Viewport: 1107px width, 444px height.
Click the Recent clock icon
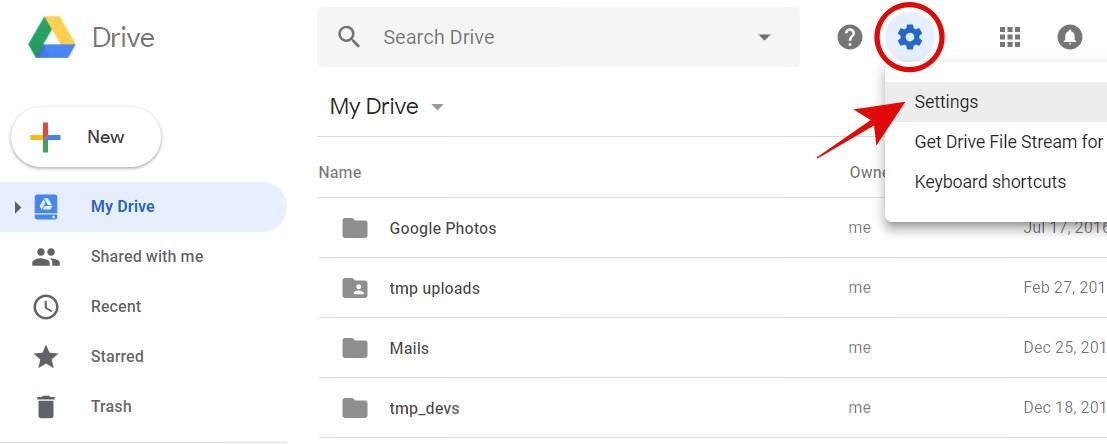coord(46,306)
